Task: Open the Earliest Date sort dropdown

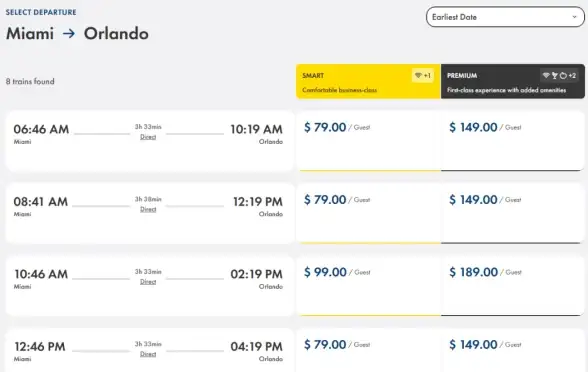Action: pos(505,17)
